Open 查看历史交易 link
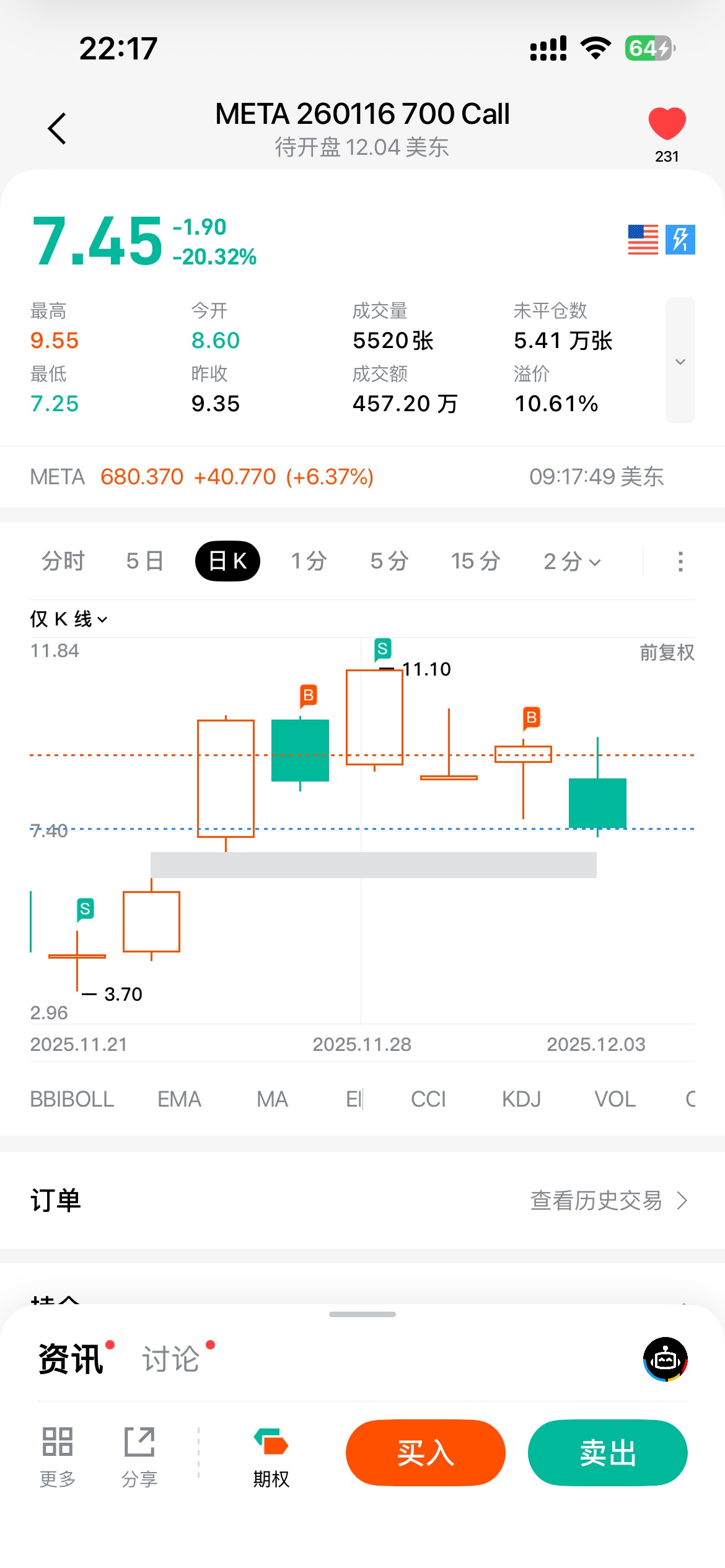 point(609,1201)
